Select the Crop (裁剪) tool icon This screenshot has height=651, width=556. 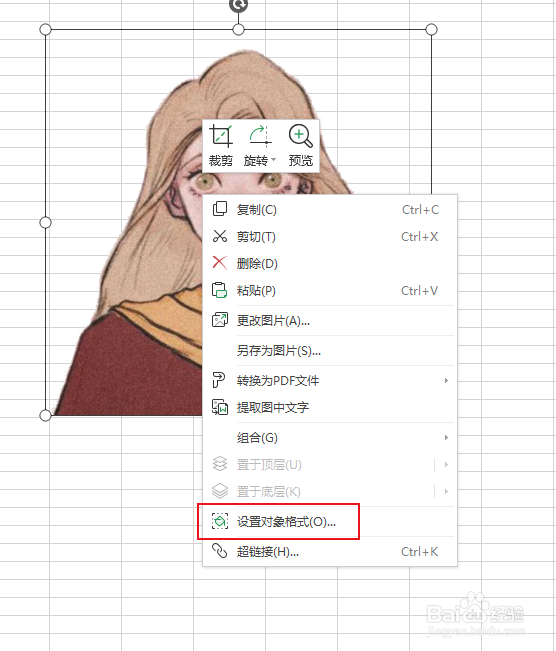[220, 136]
